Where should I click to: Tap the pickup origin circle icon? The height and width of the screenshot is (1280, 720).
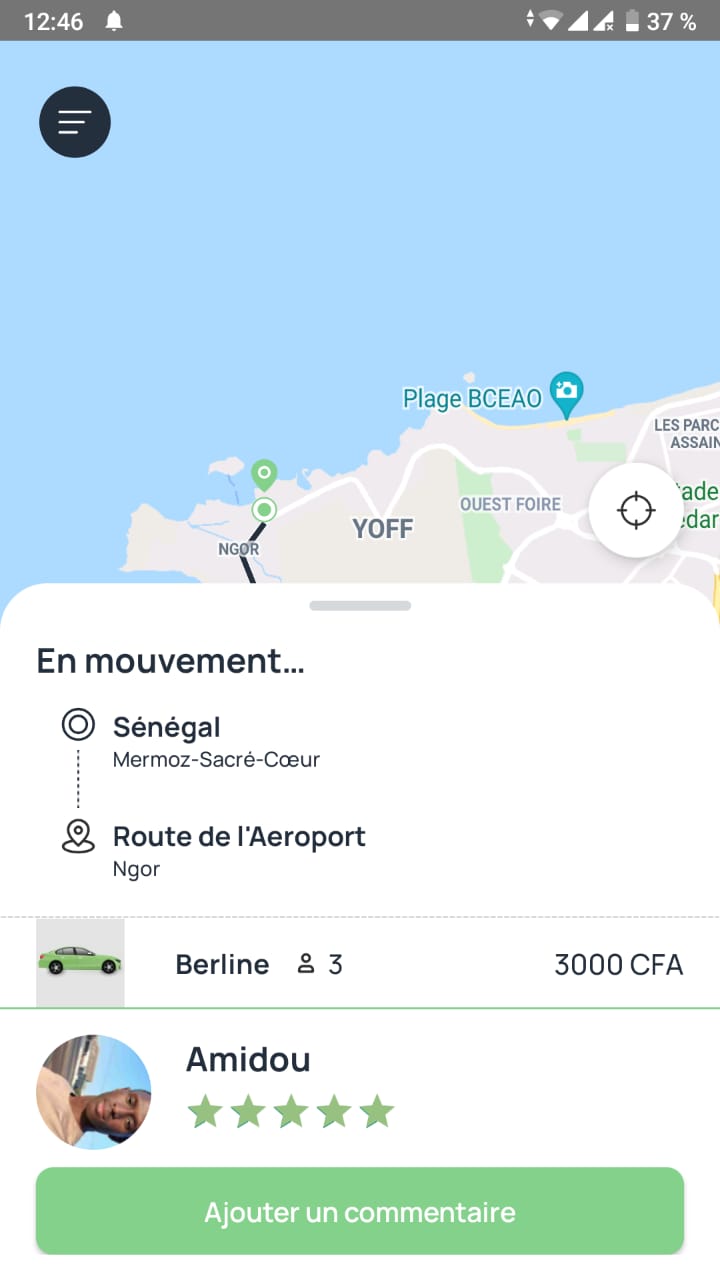78,724
